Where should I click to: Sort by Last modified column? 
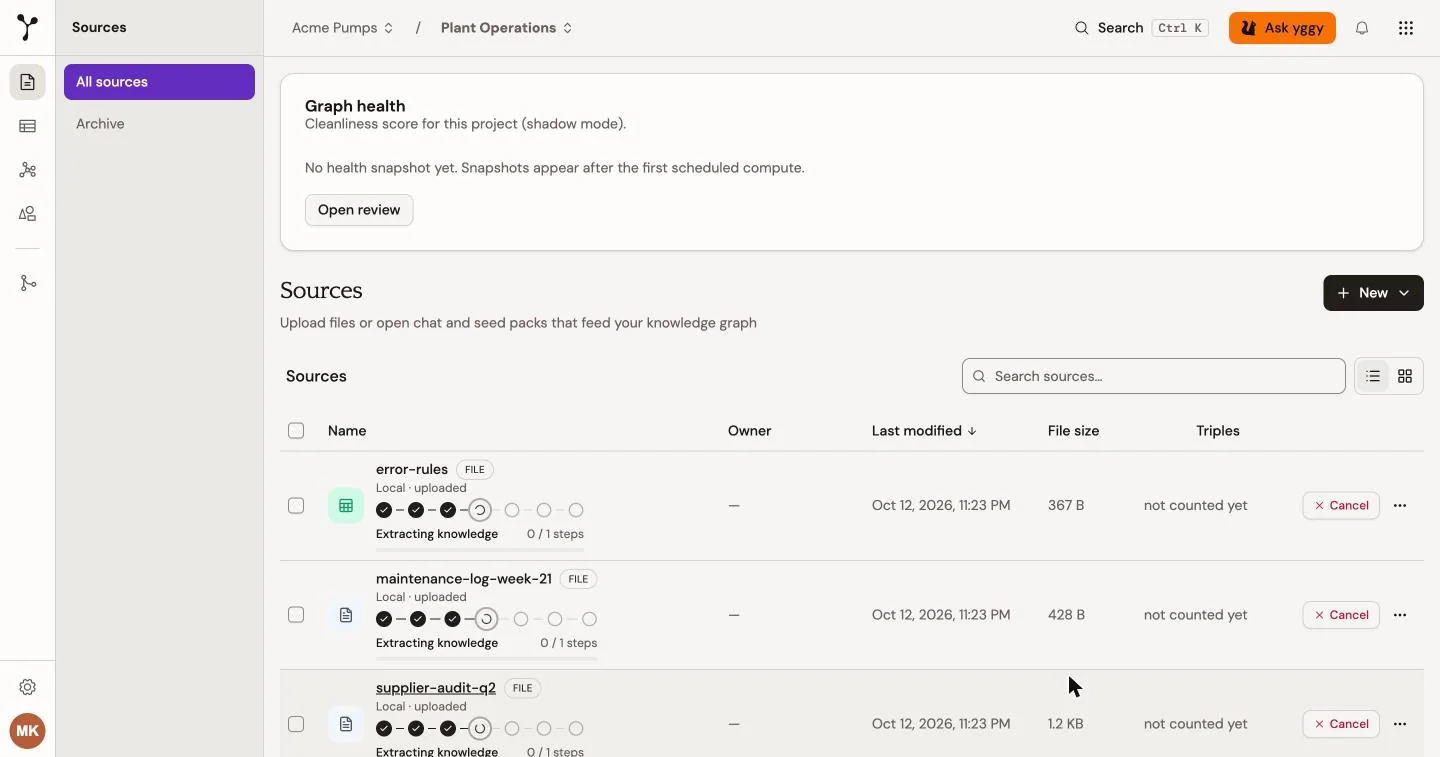924,431
